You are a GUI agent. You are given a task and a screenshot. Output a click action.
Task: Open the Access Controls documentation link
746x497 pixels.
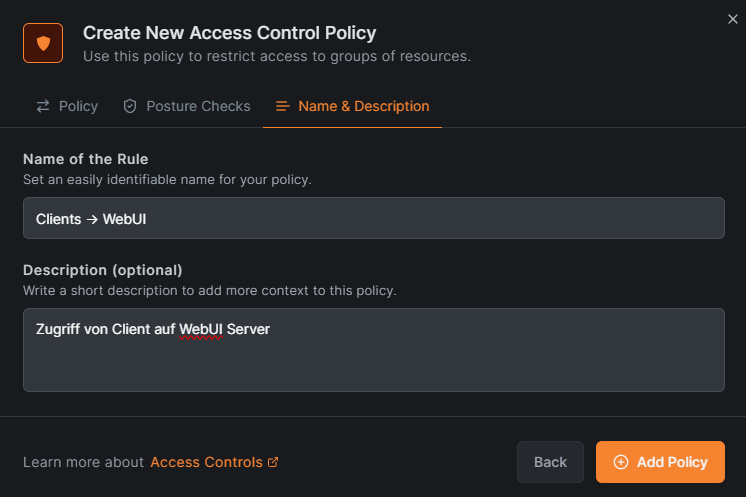[206, 462]
